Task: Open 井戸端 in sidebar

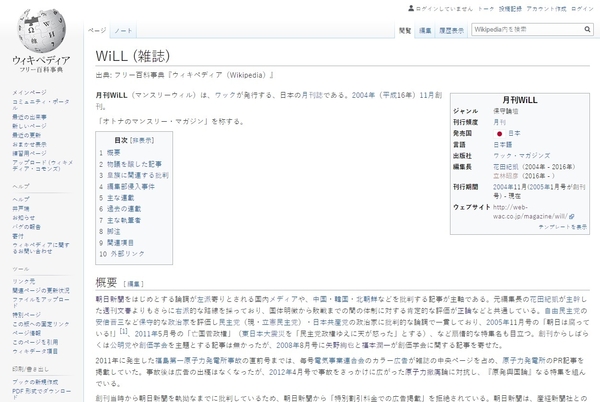Action: (x=21, y=208)
